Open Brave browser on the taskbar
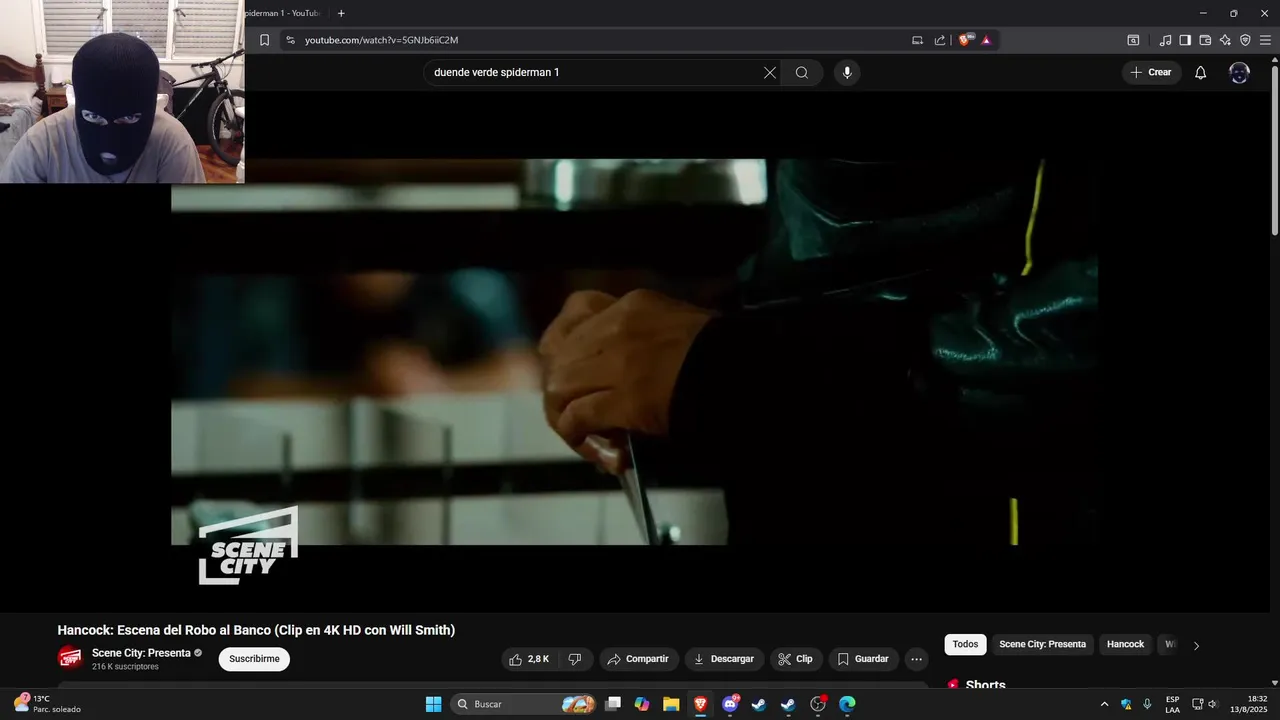 point(701,704)
